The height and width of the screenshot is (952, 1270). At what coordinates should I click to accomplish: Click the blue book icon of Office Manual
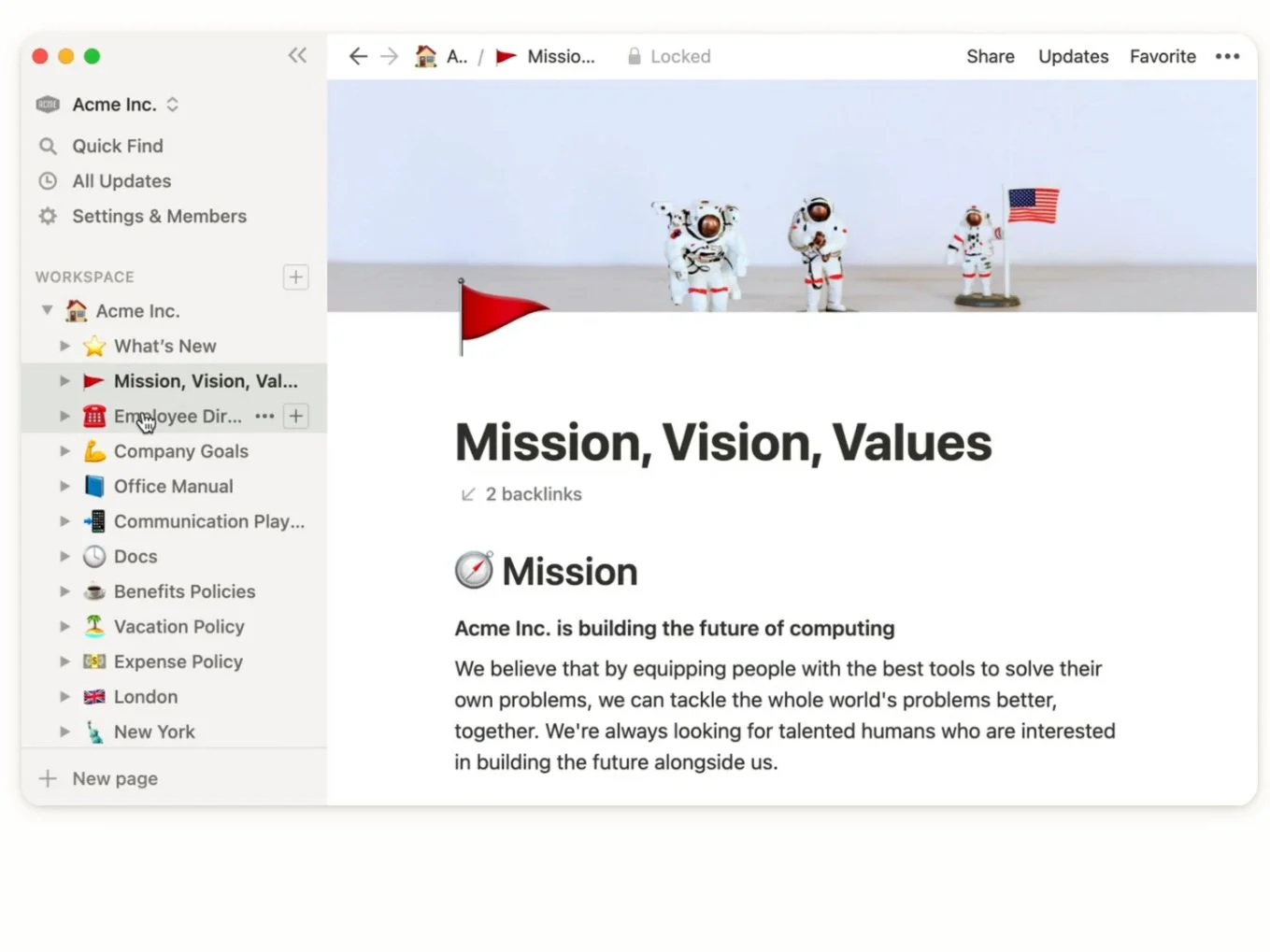pyautogui.click(x=94, y=486)
